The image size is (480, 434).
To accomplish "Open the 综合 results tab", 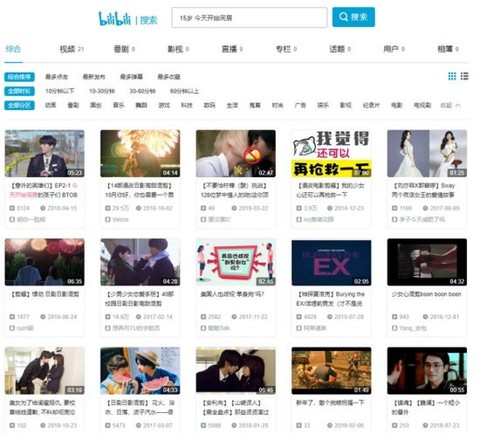I will coord(13,49).
